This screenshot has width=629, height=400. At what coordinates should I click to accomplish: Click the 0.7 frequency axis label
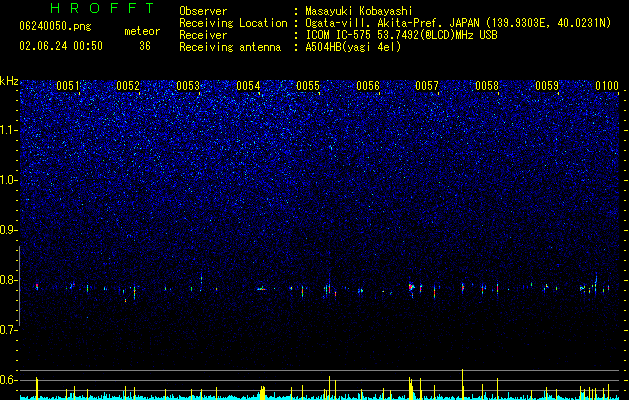[9, 330]
